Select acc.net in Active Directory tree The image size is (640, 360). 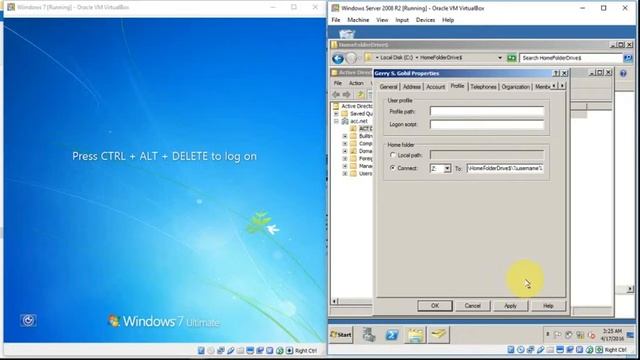coord(359,121)
